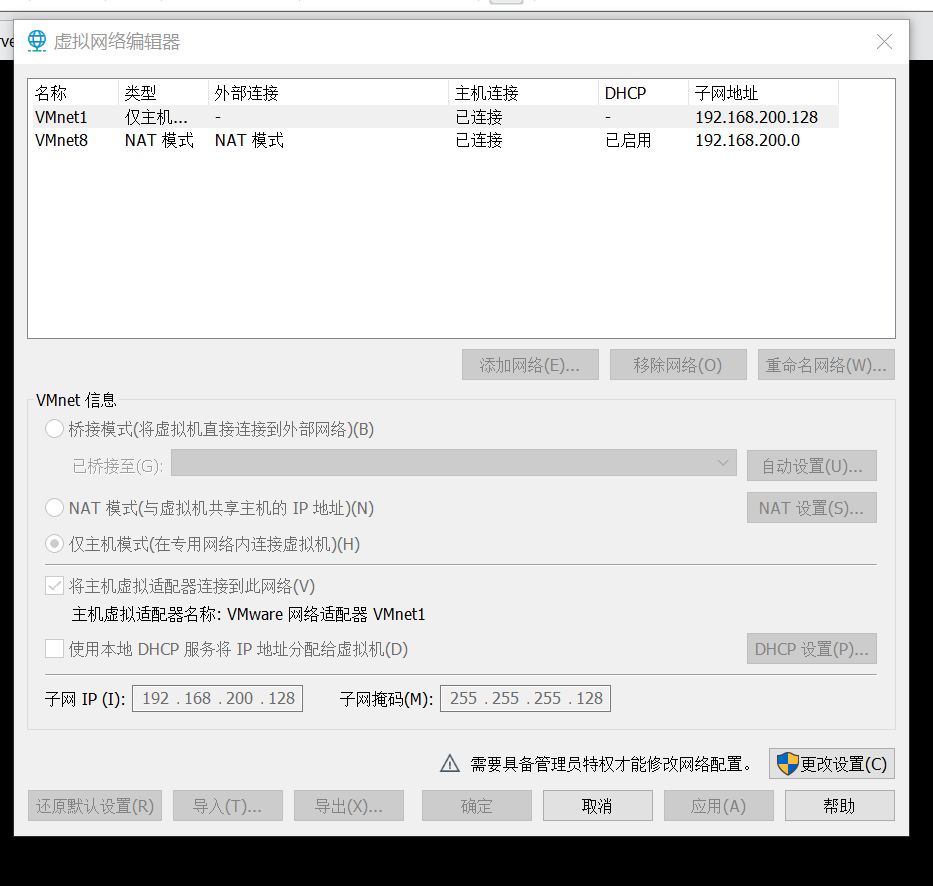This screenshot has height=886, width=933.
Task: Click NAT 模式 external connection cell
Action: click(x=249, y=140)
